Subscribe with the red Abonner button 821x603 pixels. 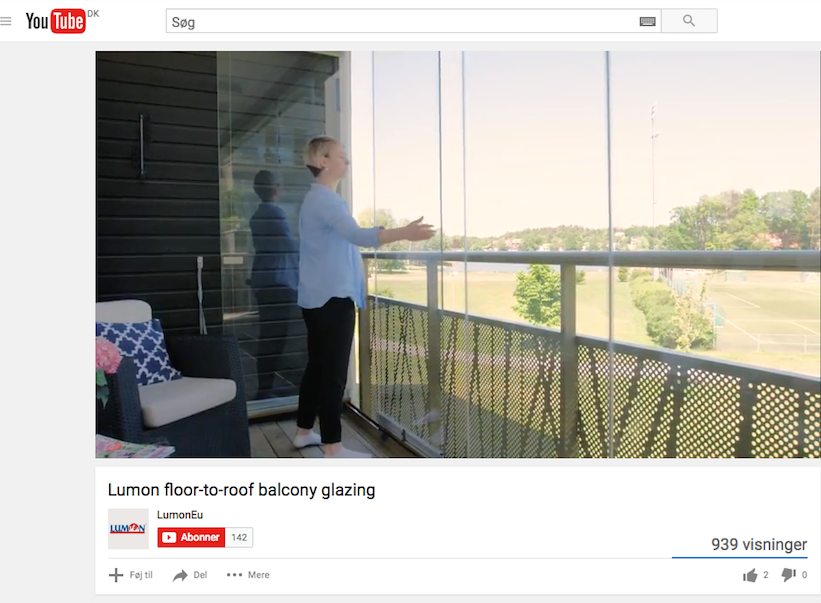click(x=191, y=537)
